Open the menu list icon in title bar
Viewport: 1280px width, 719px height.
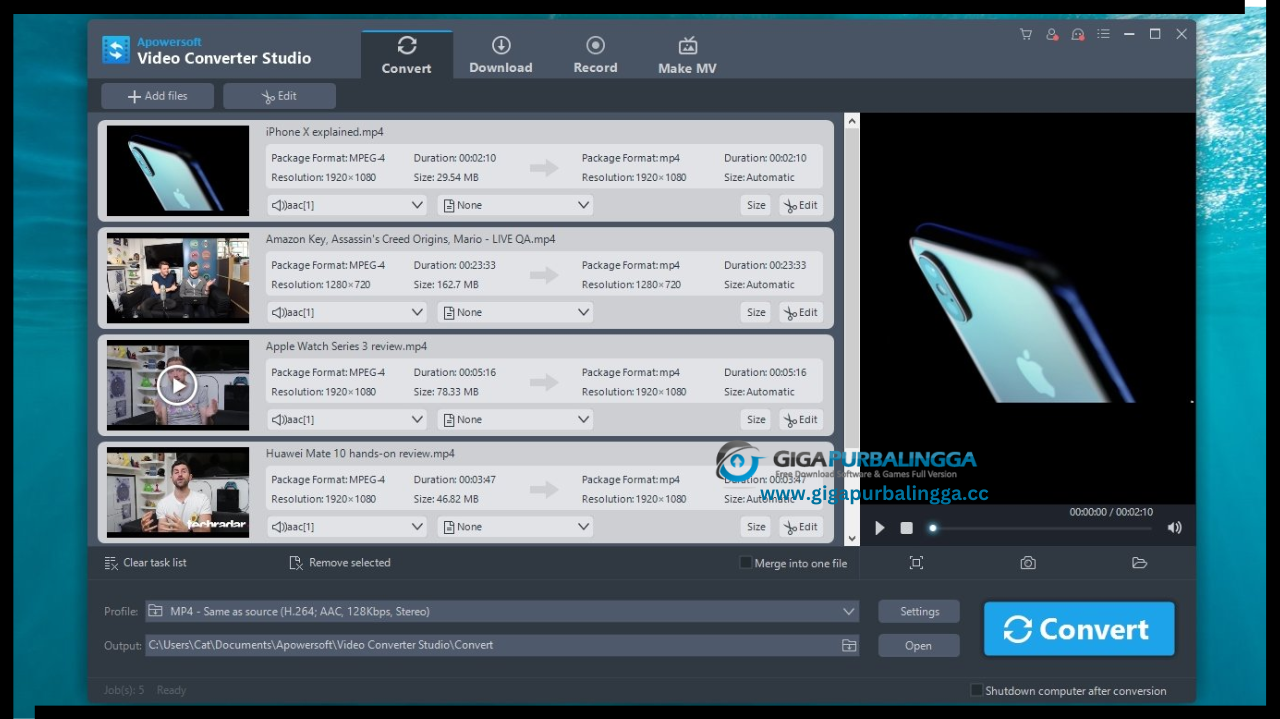pyautogui.click(x=1103, y=34)
